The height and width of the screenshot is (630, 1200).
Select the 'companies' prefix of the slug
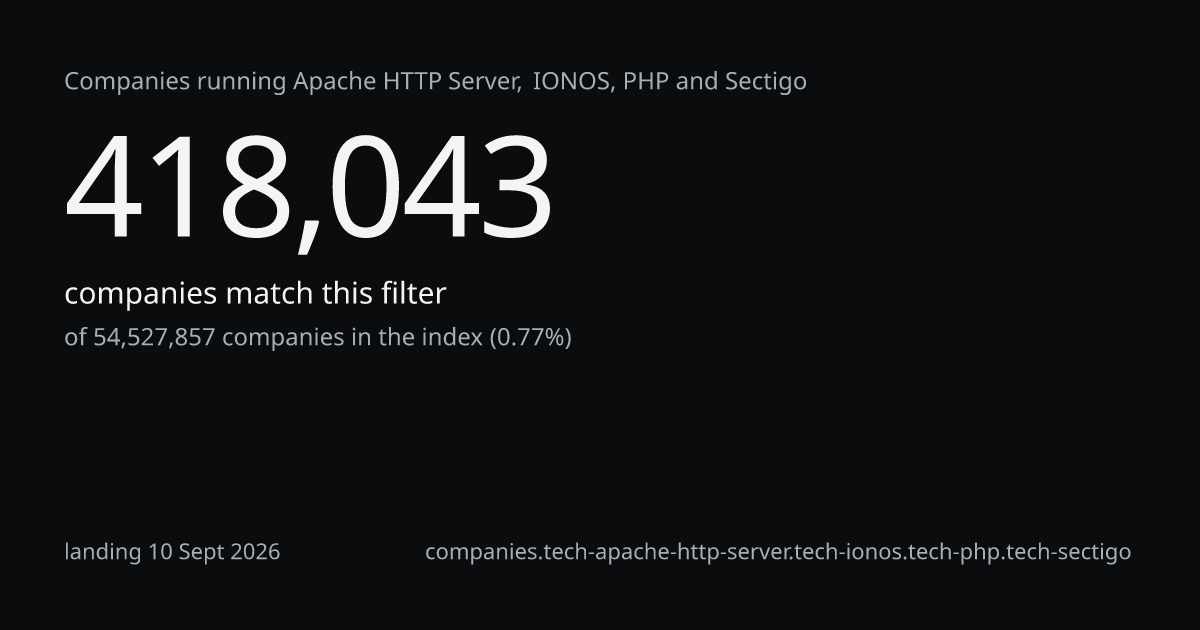(x=479, y=552)
